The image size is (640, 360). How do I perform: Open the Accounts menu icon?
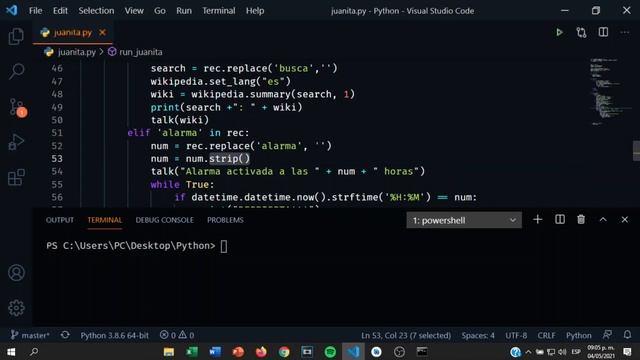pyautogui.click(x=16, y=273)
